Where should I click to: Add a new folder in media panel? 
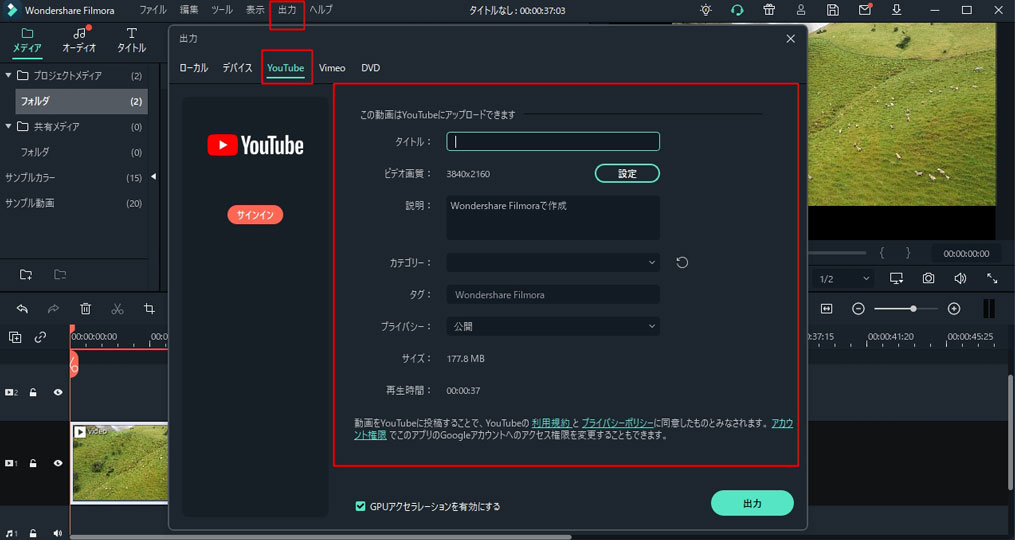tap(26, 275)
